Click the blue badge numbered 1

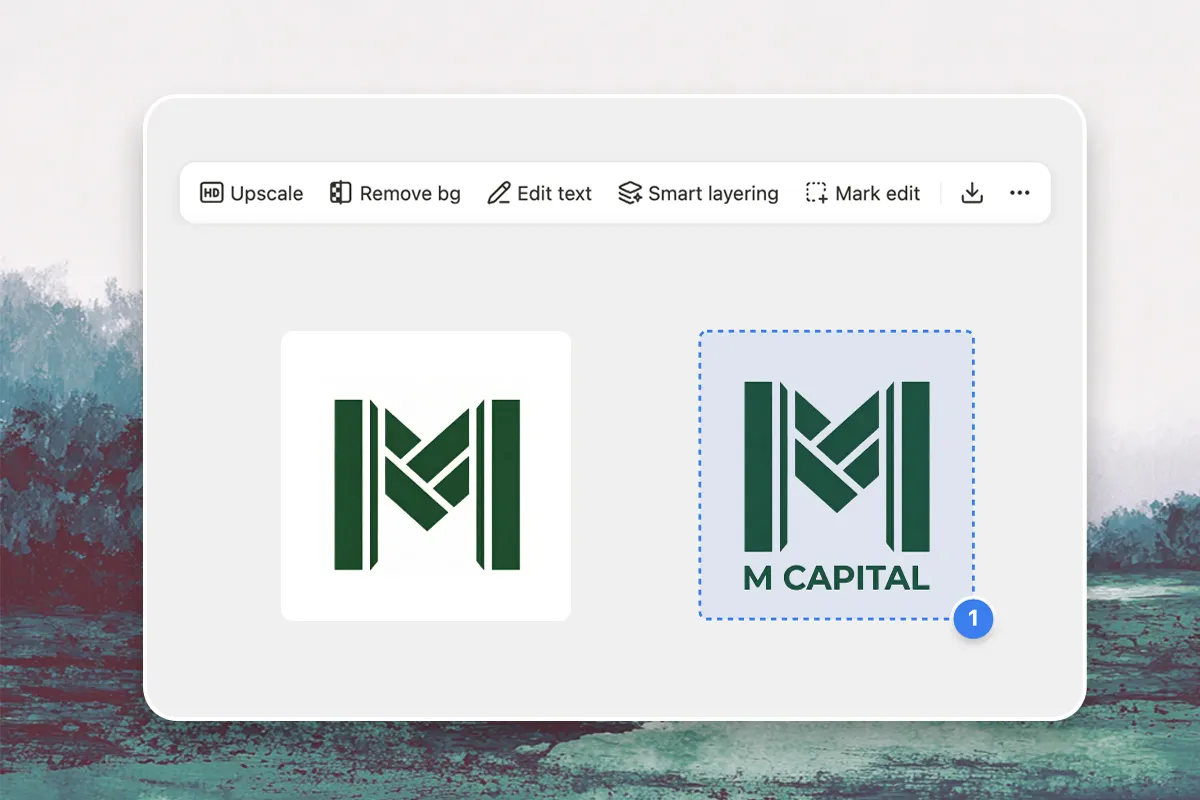point(973,619)
